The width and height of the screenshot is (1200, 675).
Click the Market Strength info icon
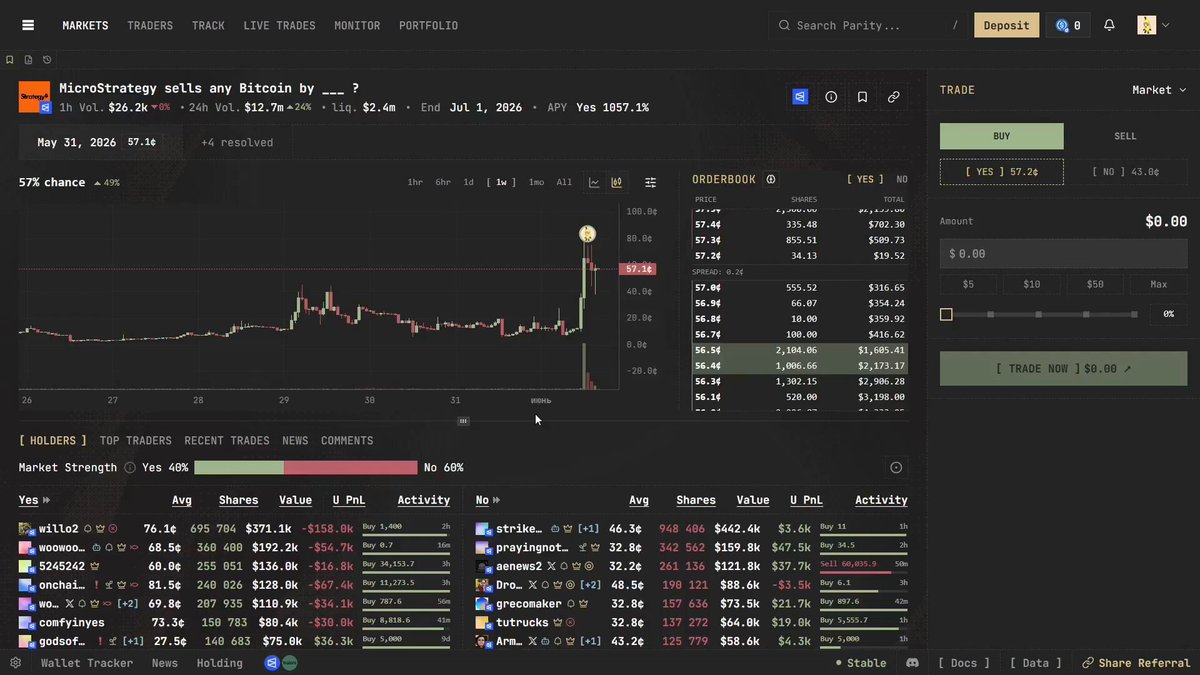coord(130,467)
